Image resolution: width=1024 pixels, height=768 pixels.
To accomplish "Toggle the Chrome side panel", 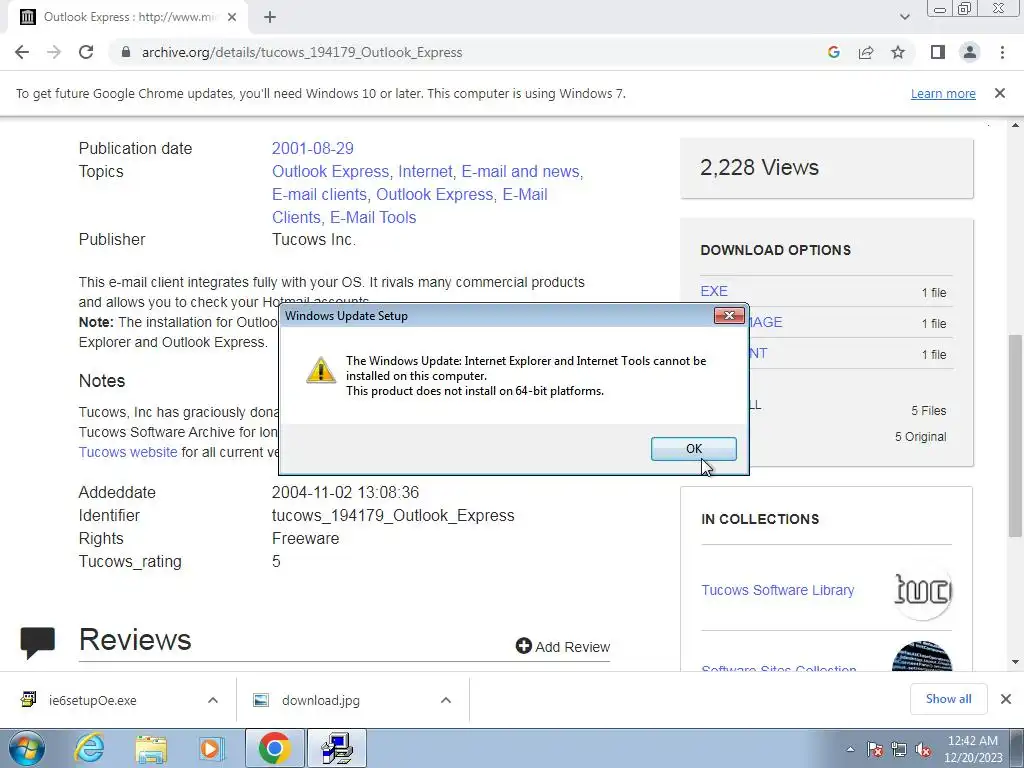I will (938, 52).
